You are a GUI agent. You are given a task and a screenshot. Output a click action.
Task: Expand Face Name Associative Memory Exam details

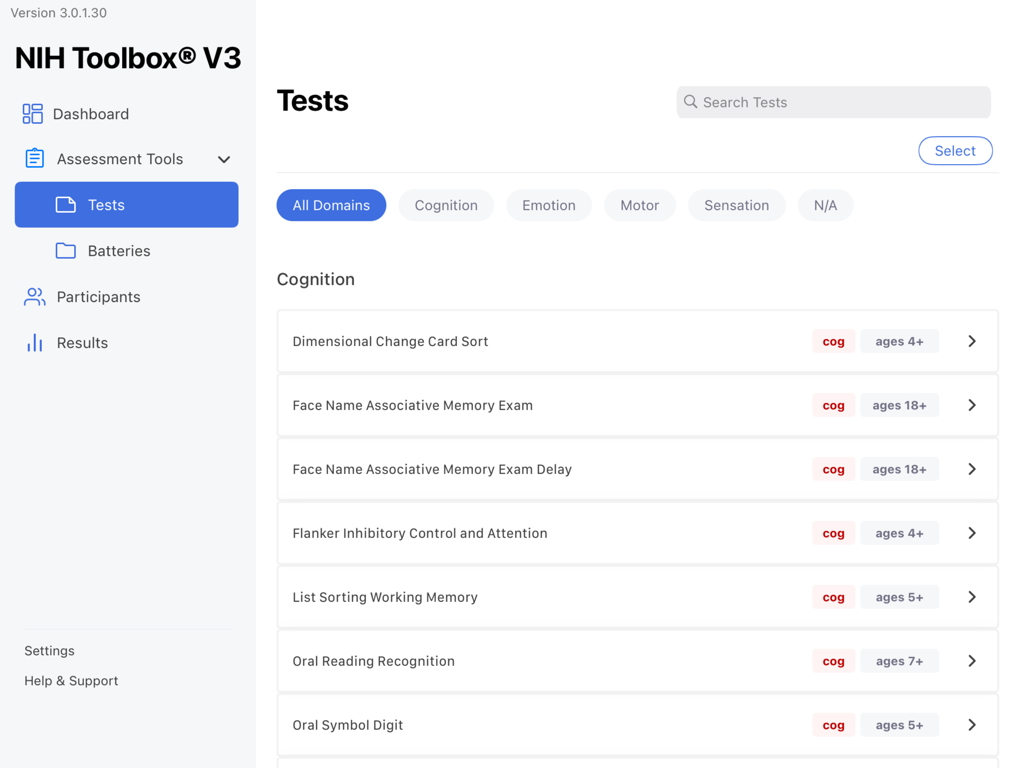[x=971, y=405]
